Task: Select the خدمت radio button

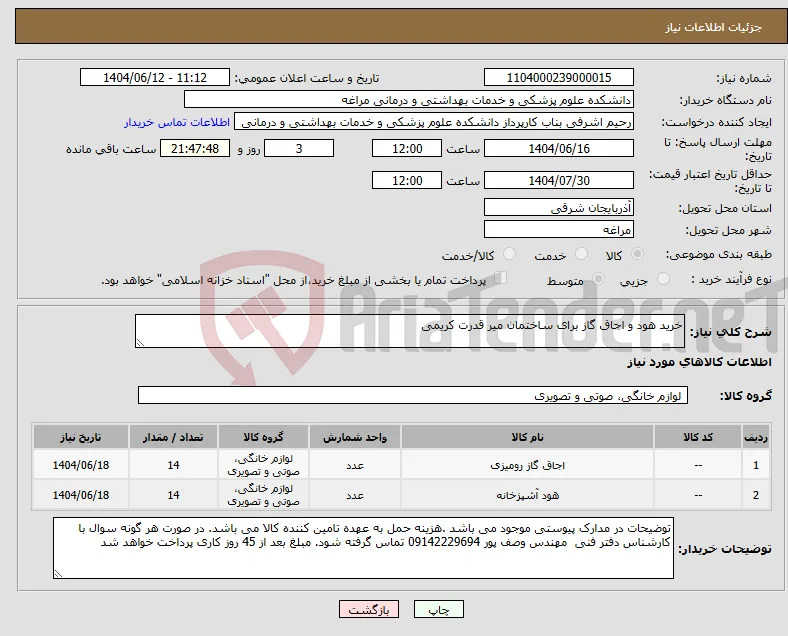Action: tap(581, 254)
